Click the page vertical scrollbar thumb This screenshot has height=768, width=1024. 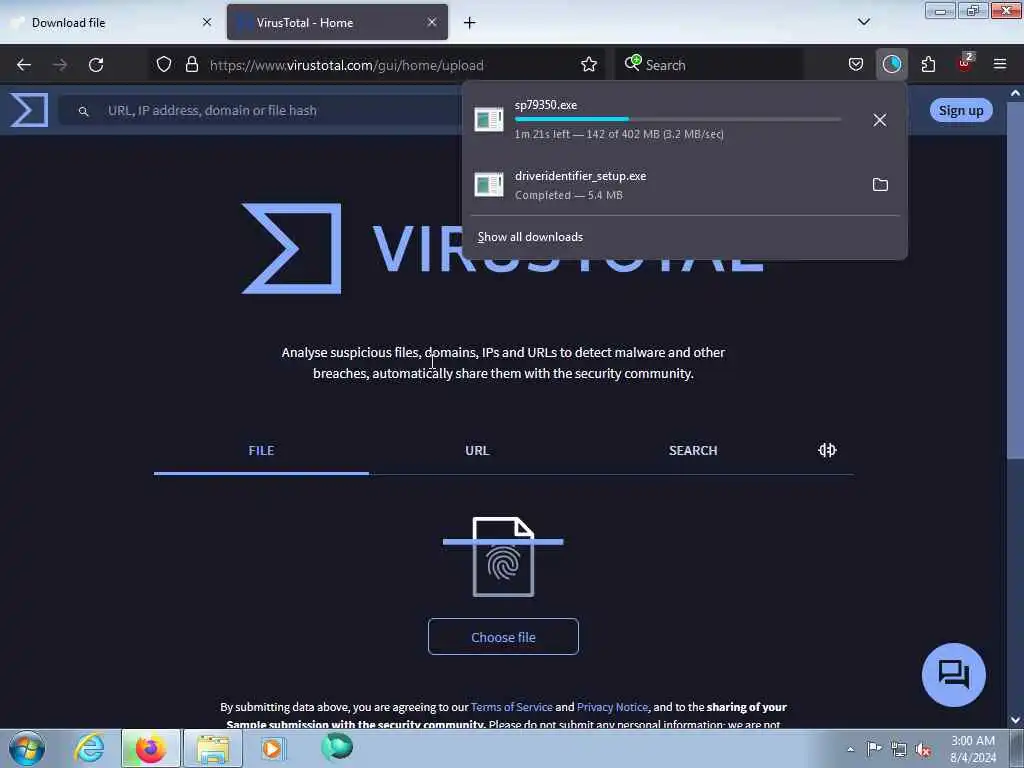click(x=1015, y=281)
